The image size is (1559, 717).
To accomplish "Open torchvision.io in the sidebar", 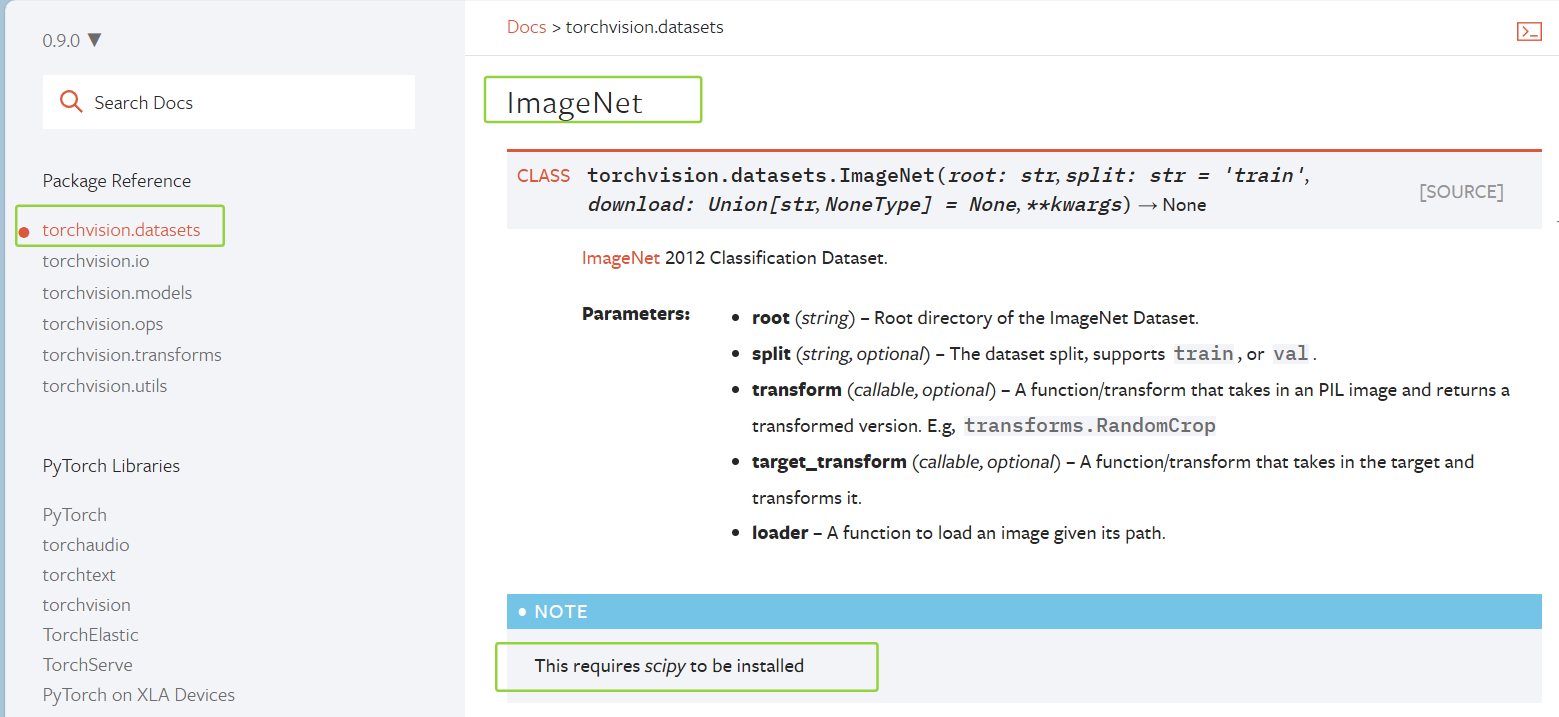I will pyautogui.click(x=95, y=261).
